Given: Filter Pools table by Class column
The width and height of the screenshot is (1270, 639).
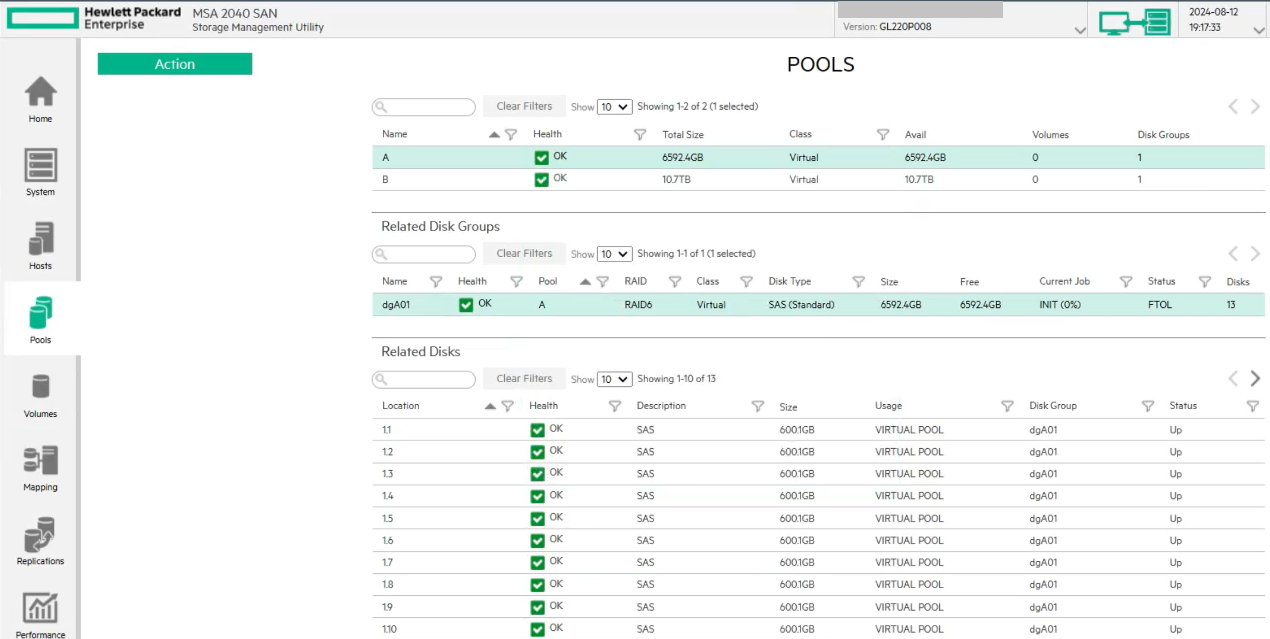Looking at the screenshot, I should tap(883, 134).
